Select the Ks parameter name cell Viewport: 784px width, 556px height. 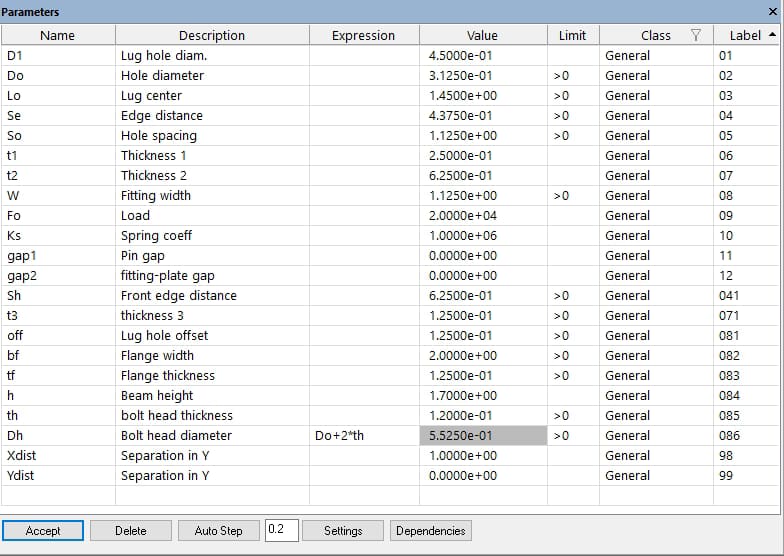(57, 236)
